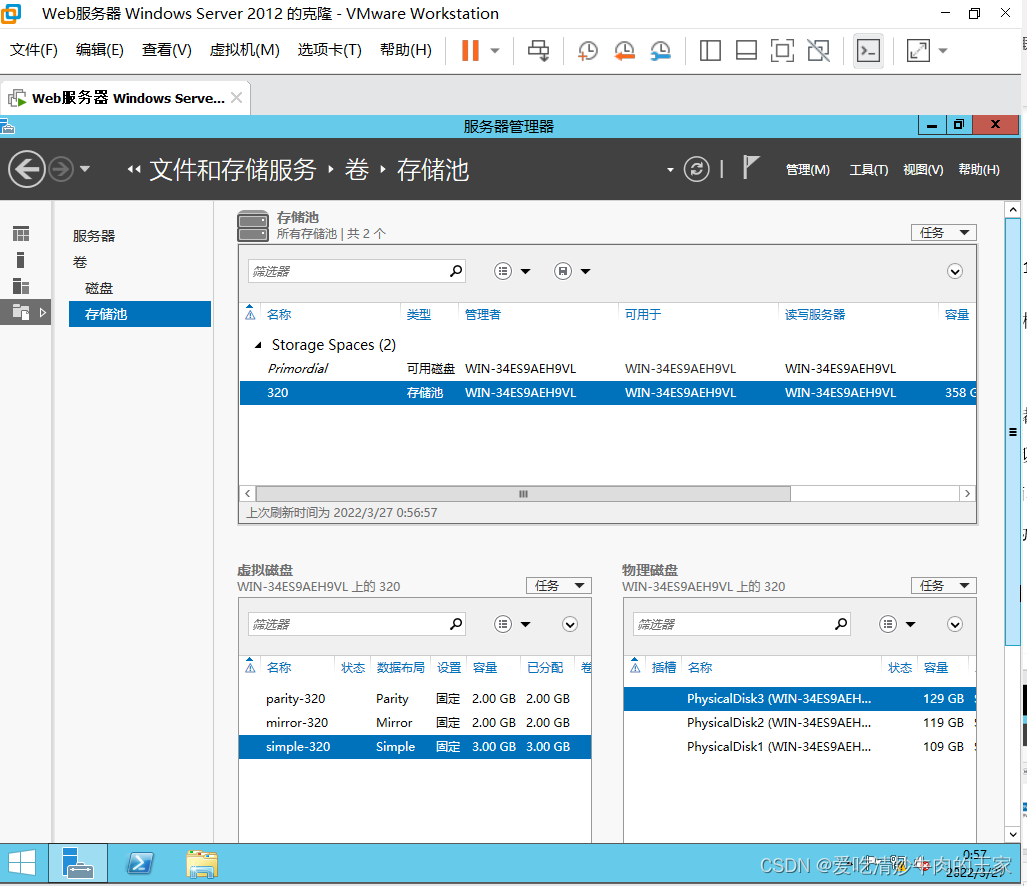Screen dimensions: 1027x886
Task: Go back in Server Manager navigation
Action: pyautogui.click(x=27, y=170)
